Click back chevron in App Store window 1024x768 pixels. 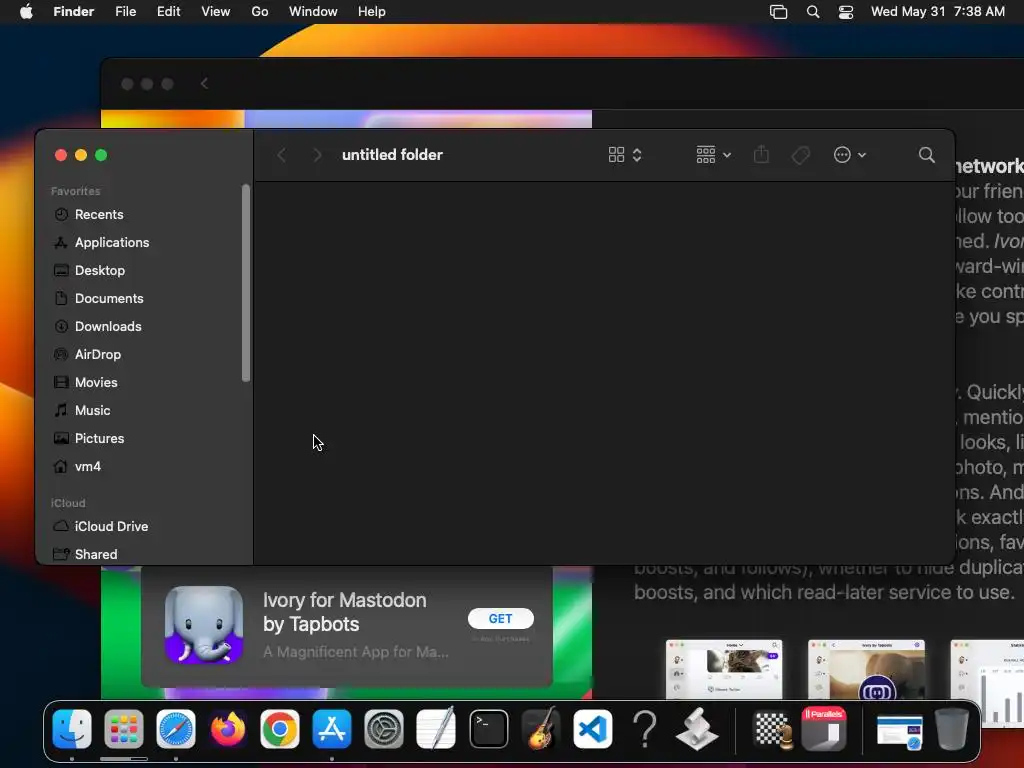tap(204, 84)
